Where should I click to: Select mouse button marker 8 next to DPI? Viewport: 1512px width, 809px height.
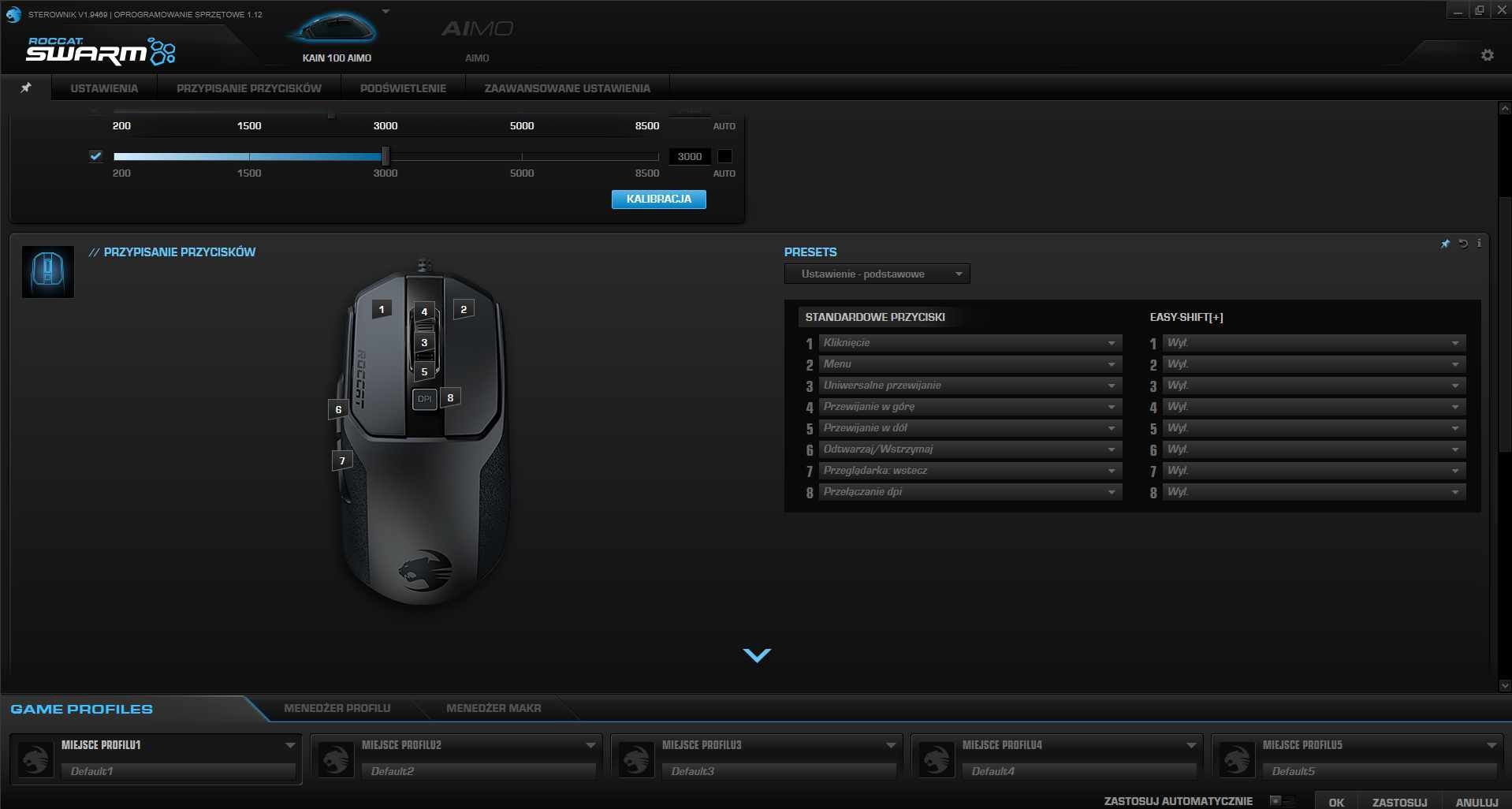click(450, 397)
